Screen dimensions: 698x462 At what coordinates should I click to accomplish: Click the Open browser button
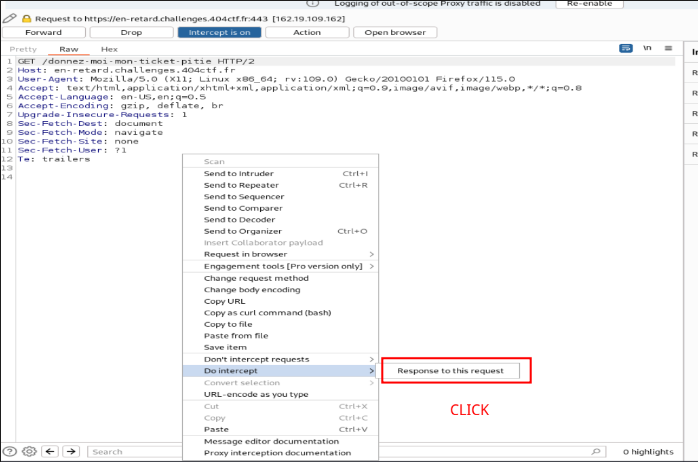point(395,32)
